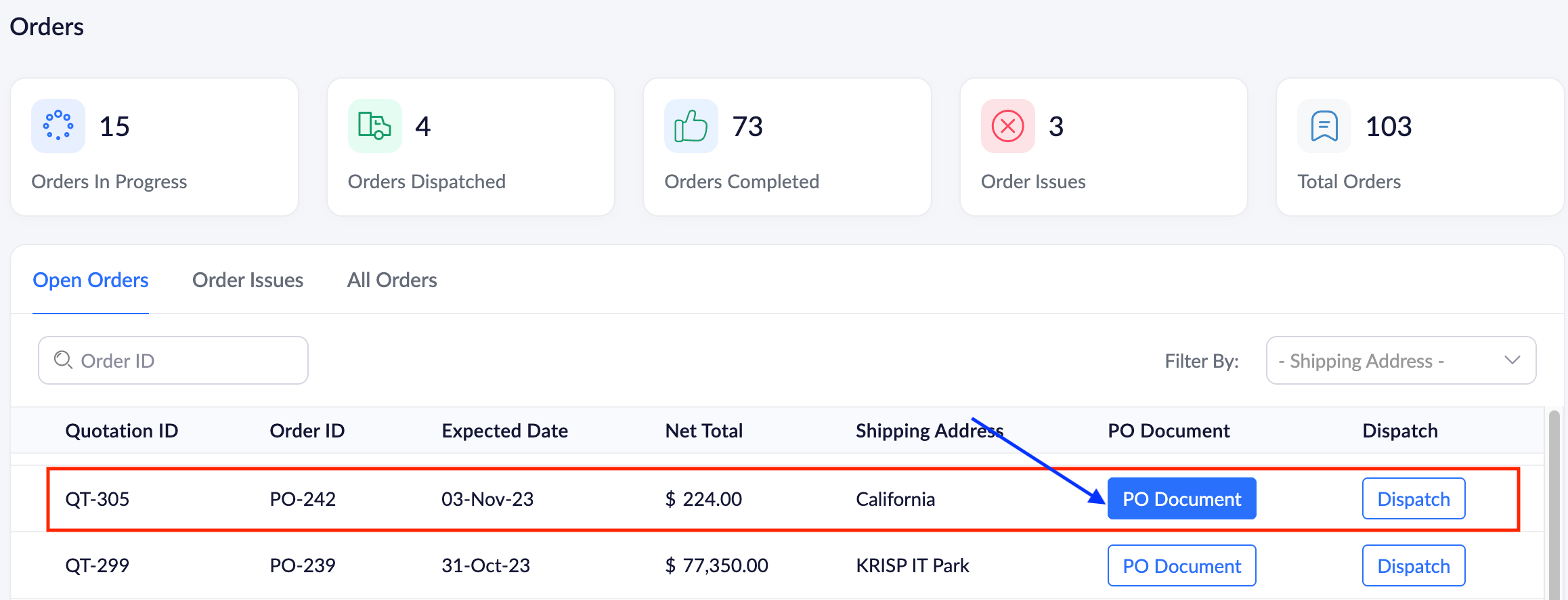Click the Order Issues red X icon

click(1007, 126)
